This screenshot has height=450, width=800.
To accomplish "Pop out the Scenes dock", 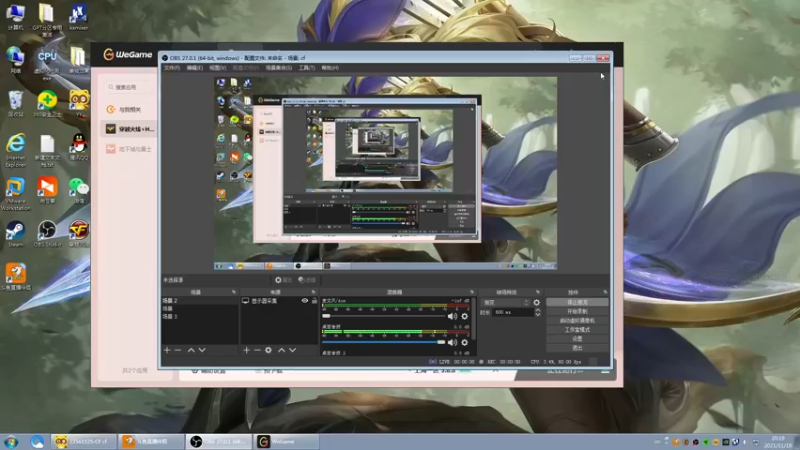I will [234, 292].
